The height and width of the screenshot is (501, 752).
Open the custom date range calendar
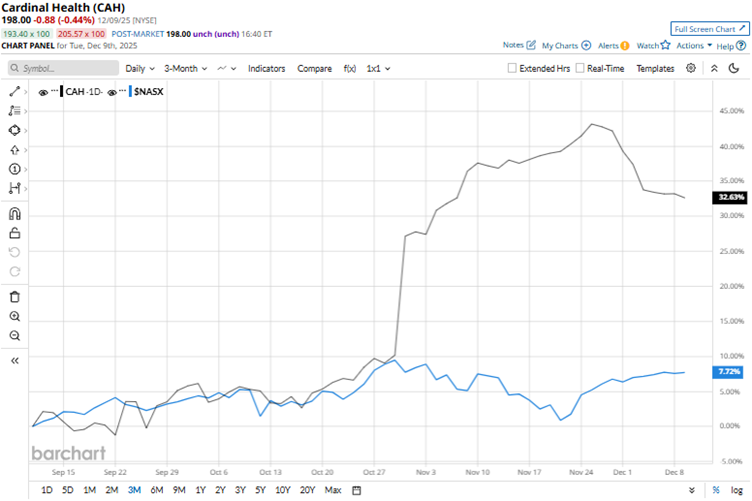pos(356,490)
